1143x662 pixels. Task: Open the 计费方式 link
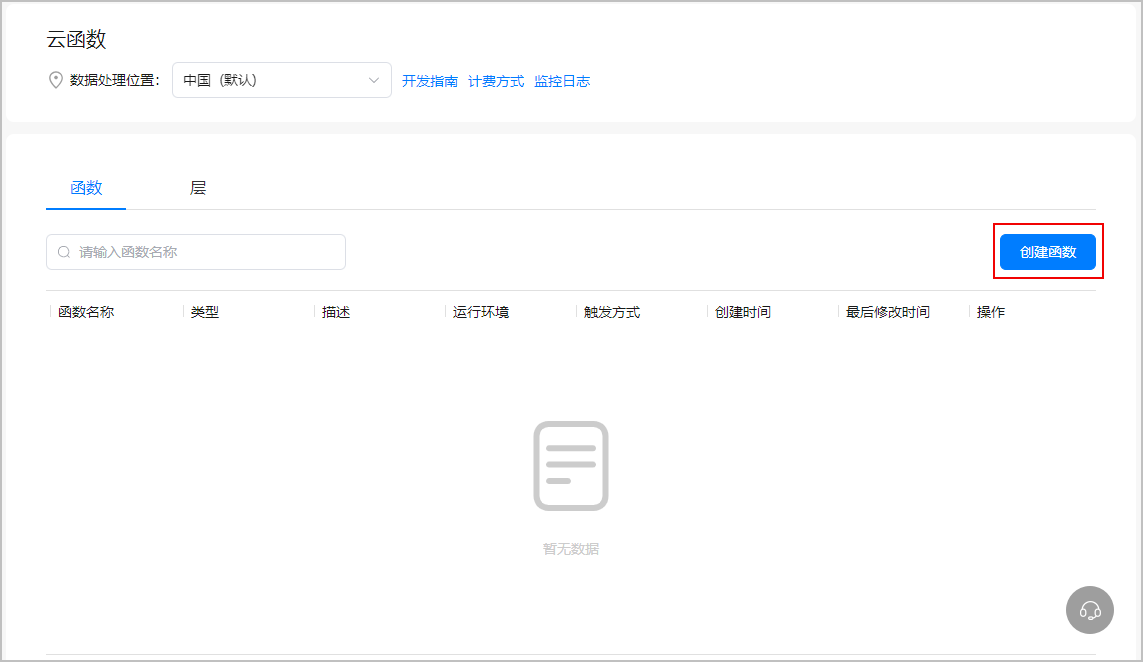pyautogui.click(x=496, y=81)
